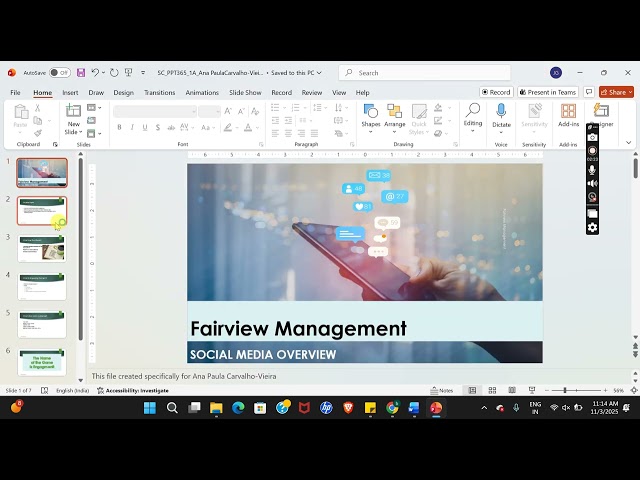Open the Comments pane icon

pos(589,92)
